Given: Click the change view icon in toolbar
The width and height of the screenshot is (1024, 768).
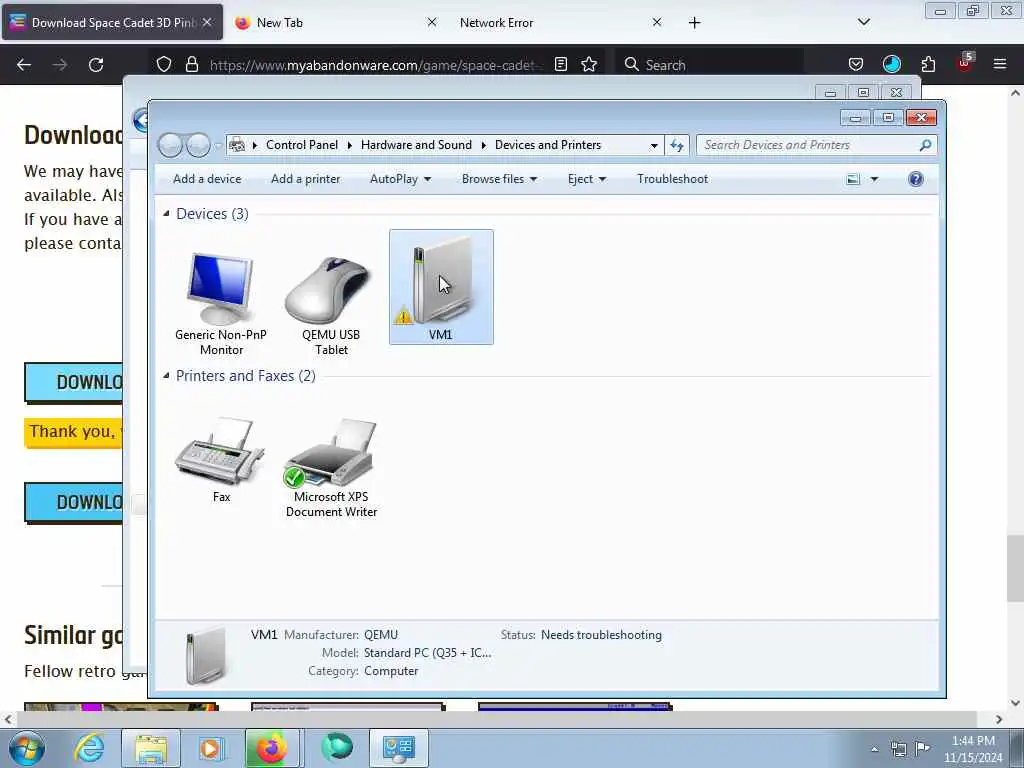Looking at the screenshot, I should pos(853,179).
